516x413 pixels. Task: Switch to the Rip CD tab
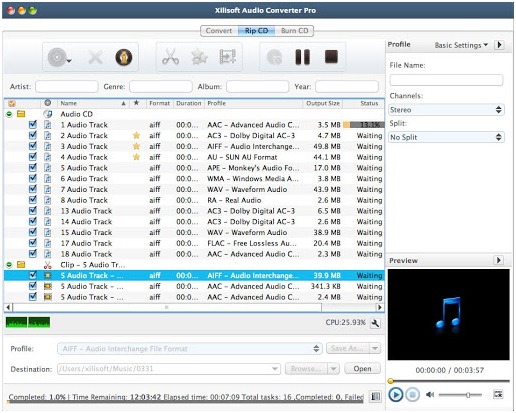click(256, 31)
